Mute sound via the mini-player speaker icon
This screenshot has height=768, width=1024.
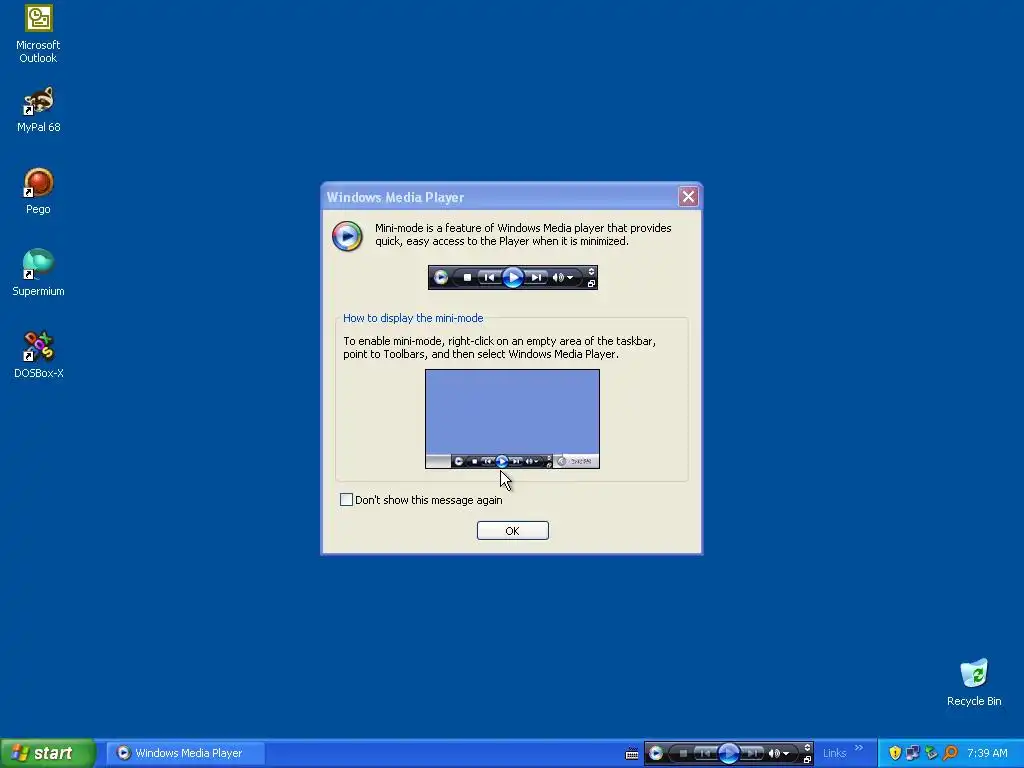point(774,754)
